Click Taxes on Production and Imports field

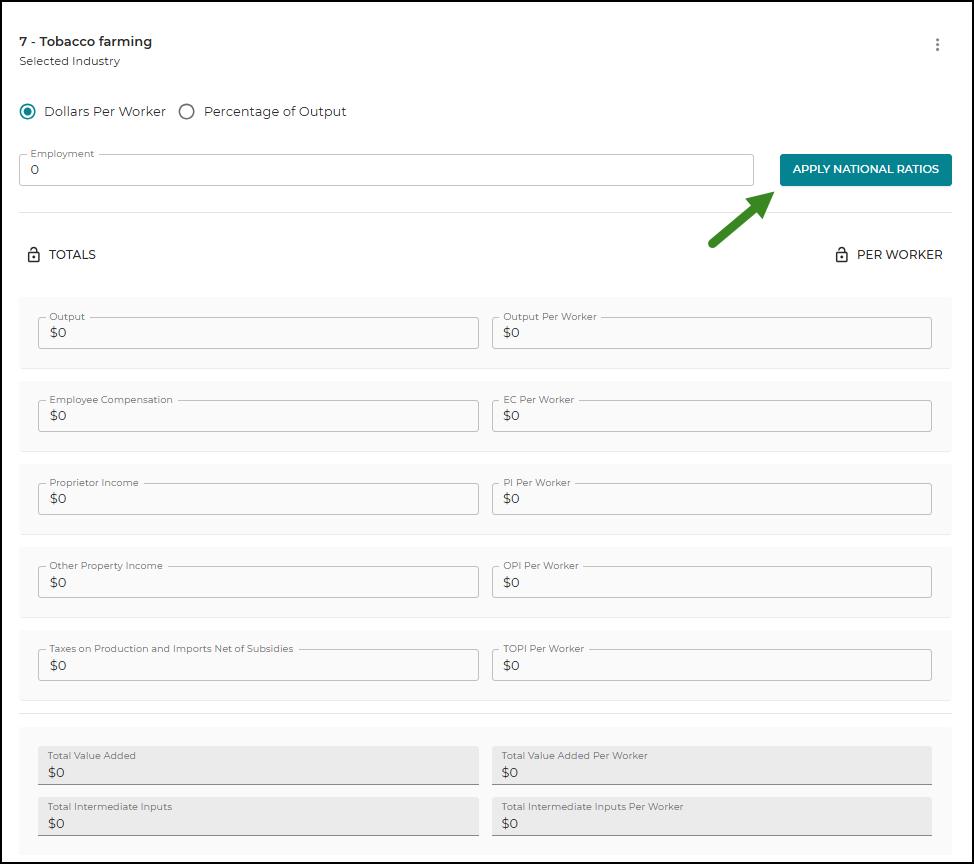click(258, 665)
